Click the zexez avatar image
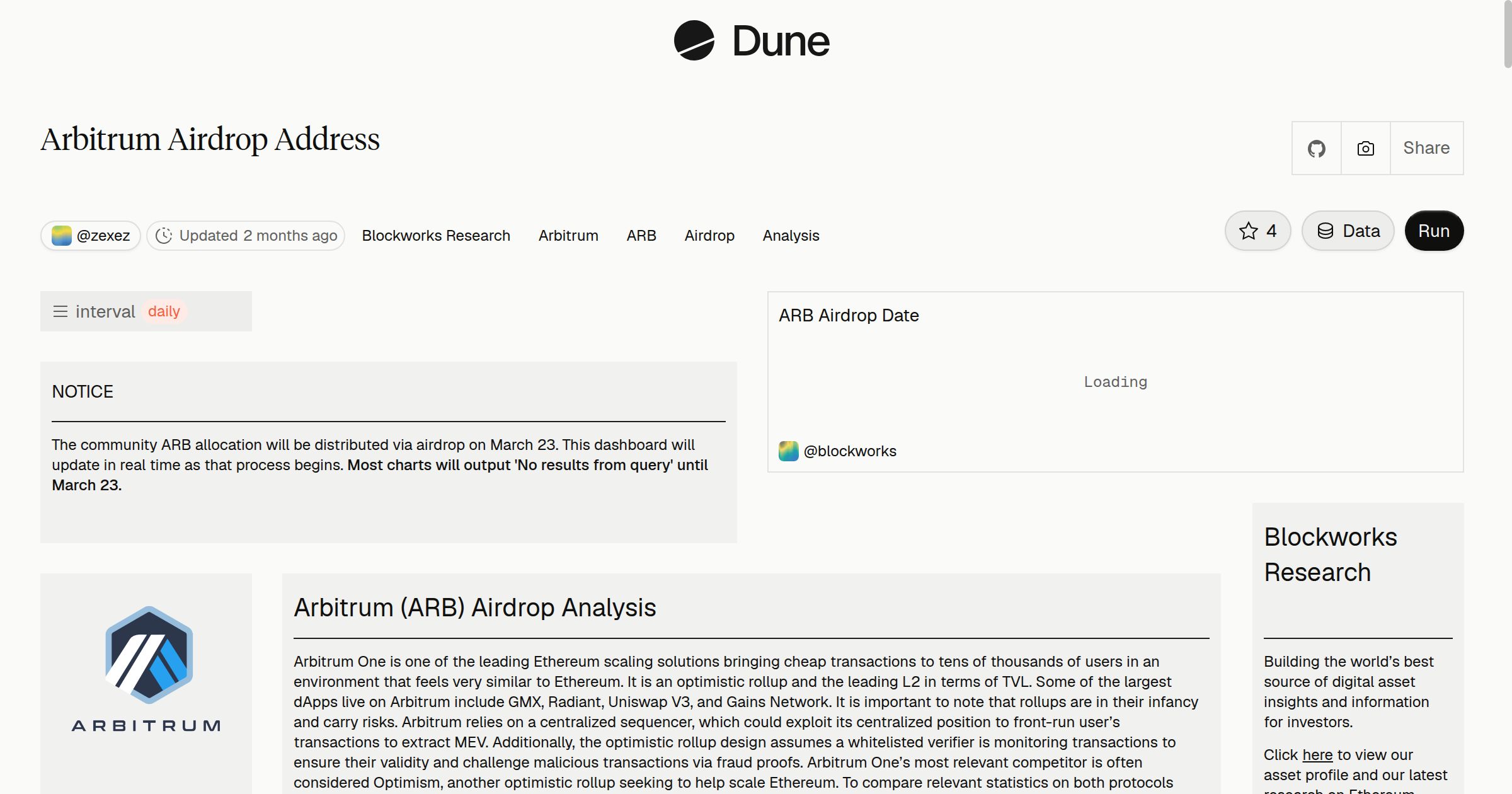1512x794 pixels. [61, 236]
